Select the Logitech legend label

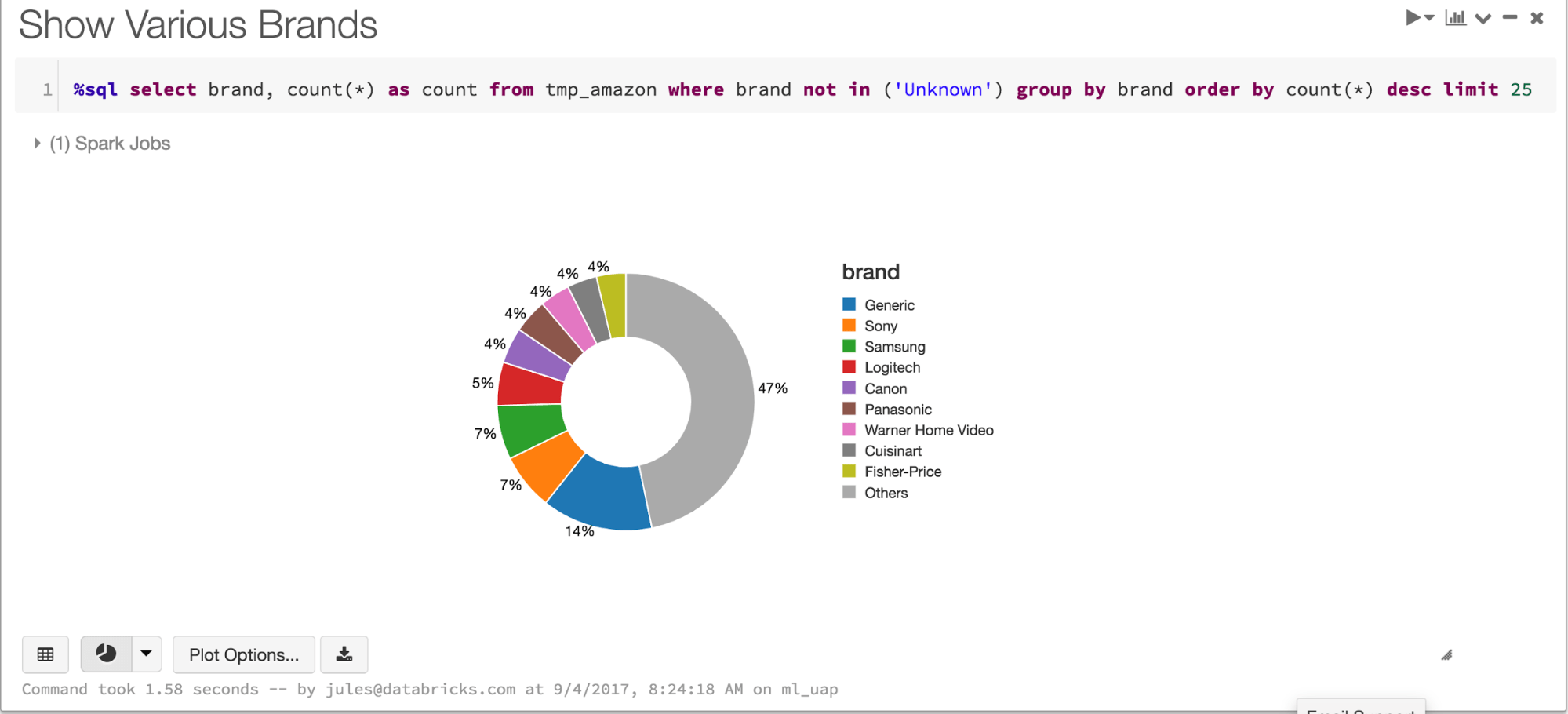tap(893, 367)
